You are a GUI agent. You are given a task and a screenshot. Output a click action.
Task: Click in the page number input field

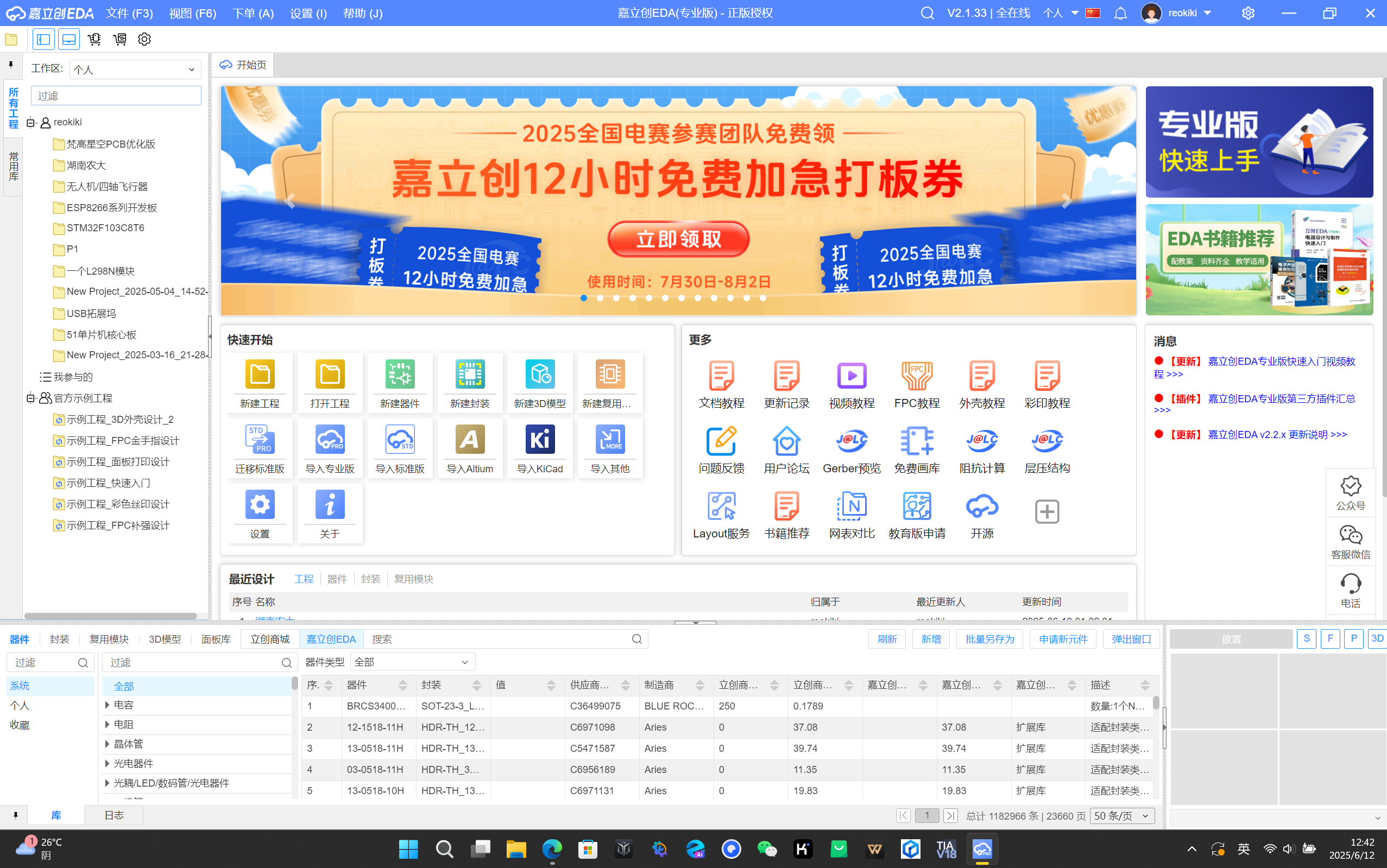(x=926, y=815)
